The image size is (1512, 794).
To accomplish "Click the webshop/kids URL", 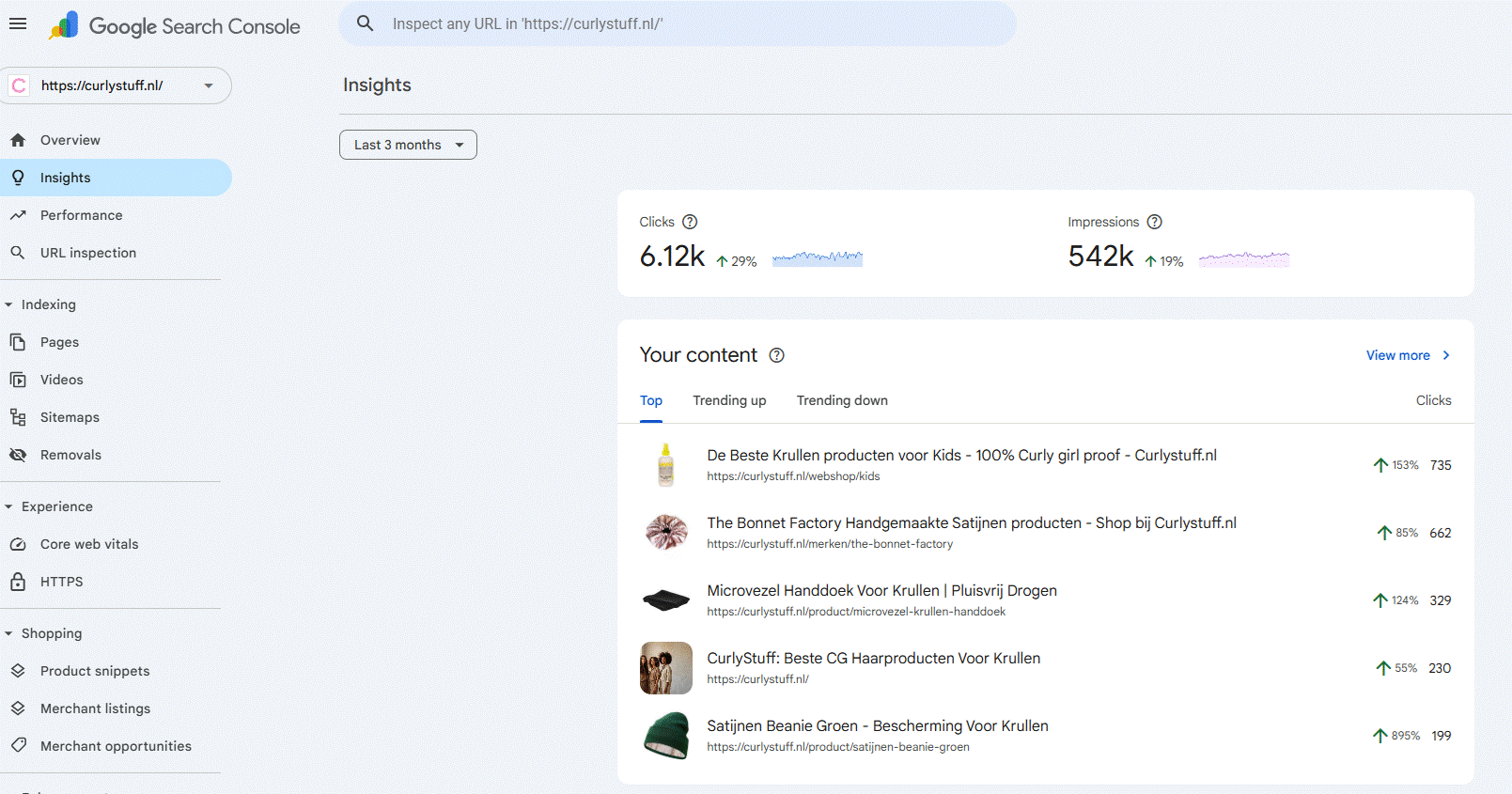I will click(x=793, y=476).
